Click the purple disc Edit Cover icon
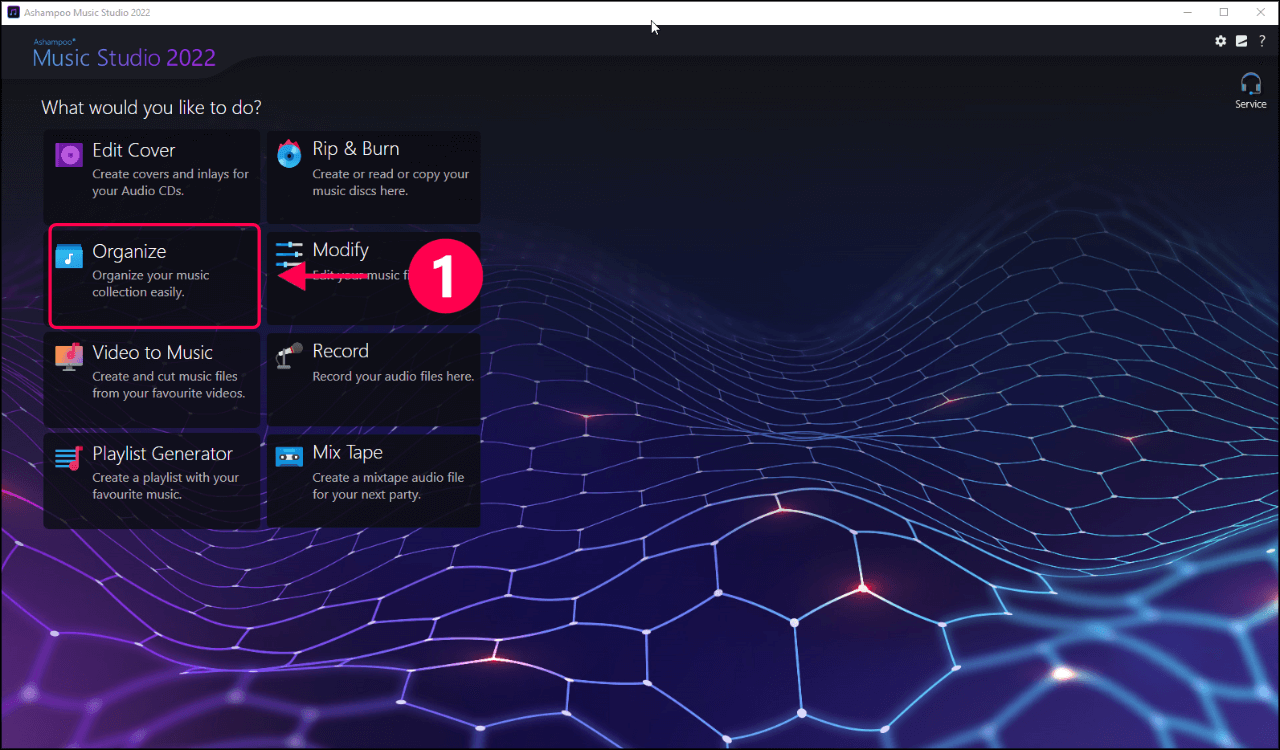Screen dimensions: 1280x750 (69, 155)
